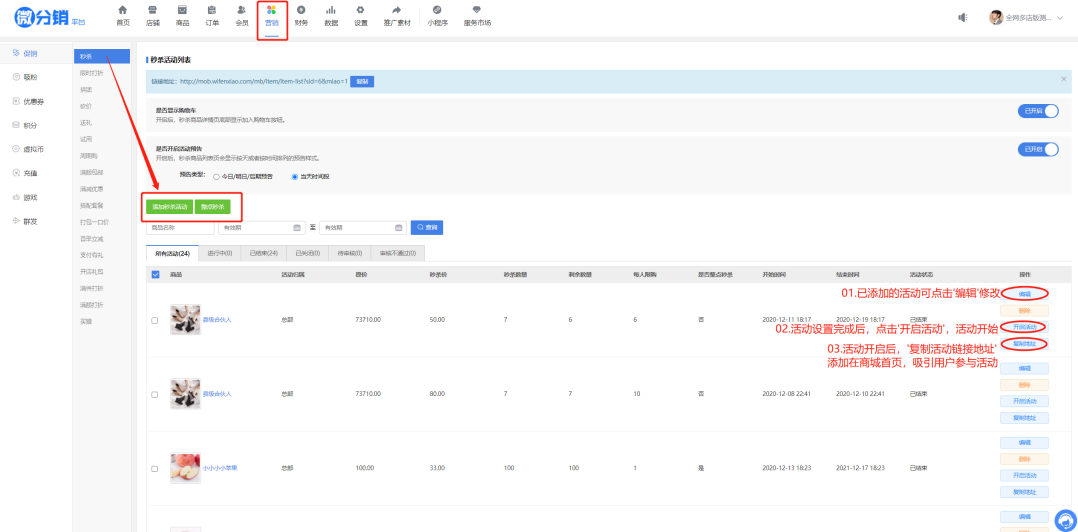
Task: Open the 订单 orders icon
Action: (x=212, y=10)
